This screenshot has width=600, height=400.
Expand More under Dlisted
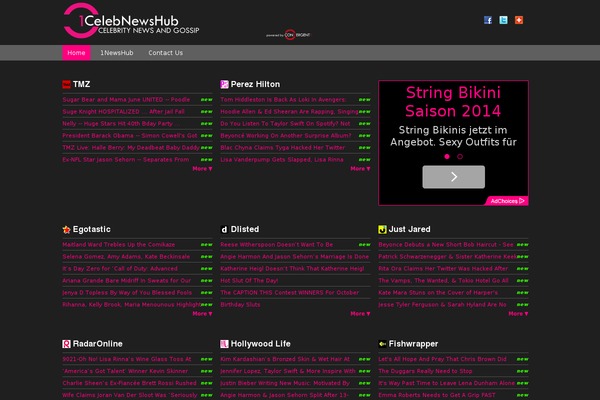pos(360,313)
